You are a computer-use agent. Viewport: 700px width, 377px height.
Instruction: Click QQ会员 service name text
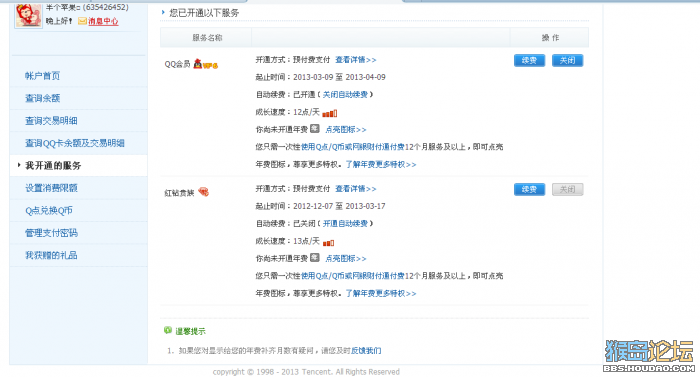tap(177, 64)
